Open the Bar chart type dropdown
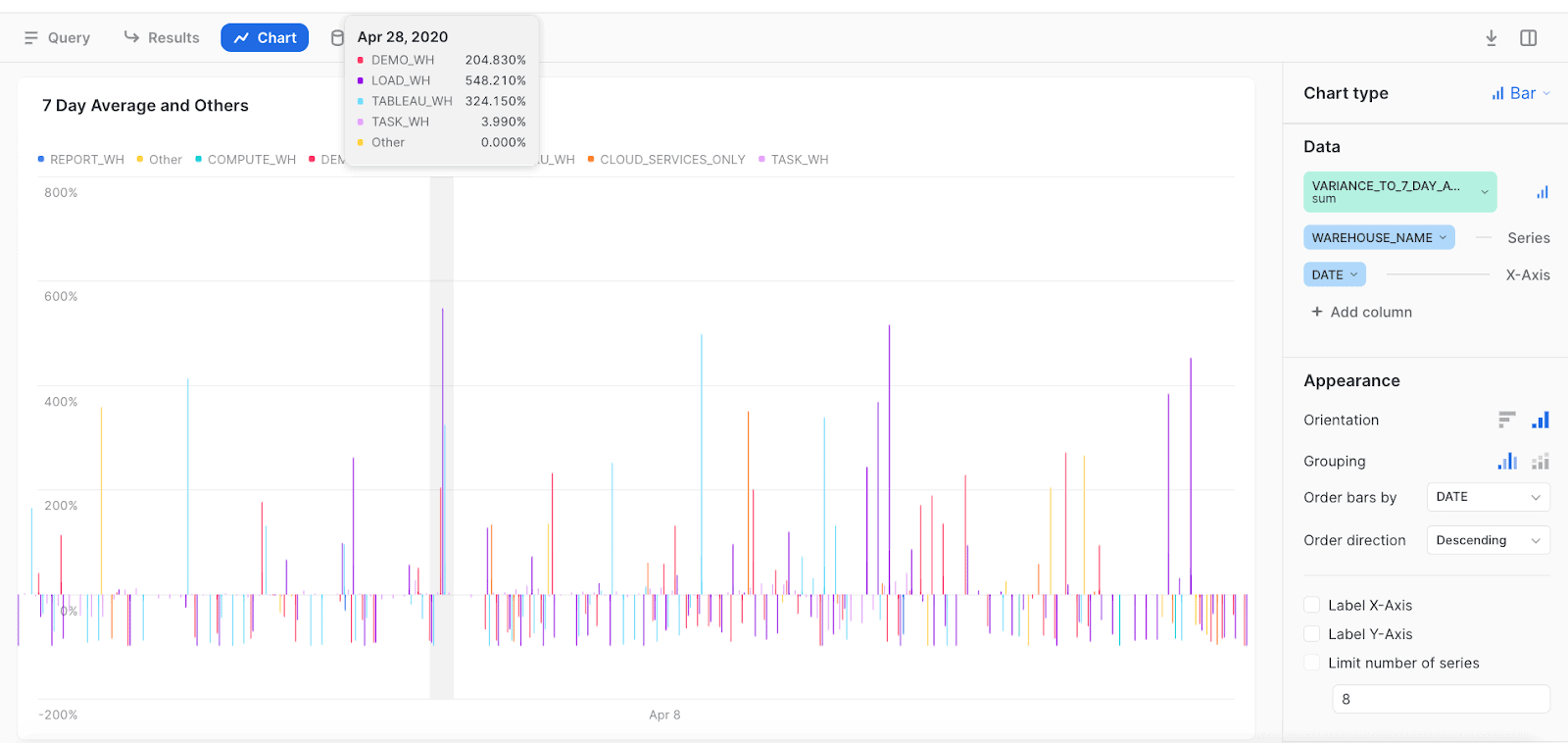The image size is (1568, 743). tap(1521, 93)
